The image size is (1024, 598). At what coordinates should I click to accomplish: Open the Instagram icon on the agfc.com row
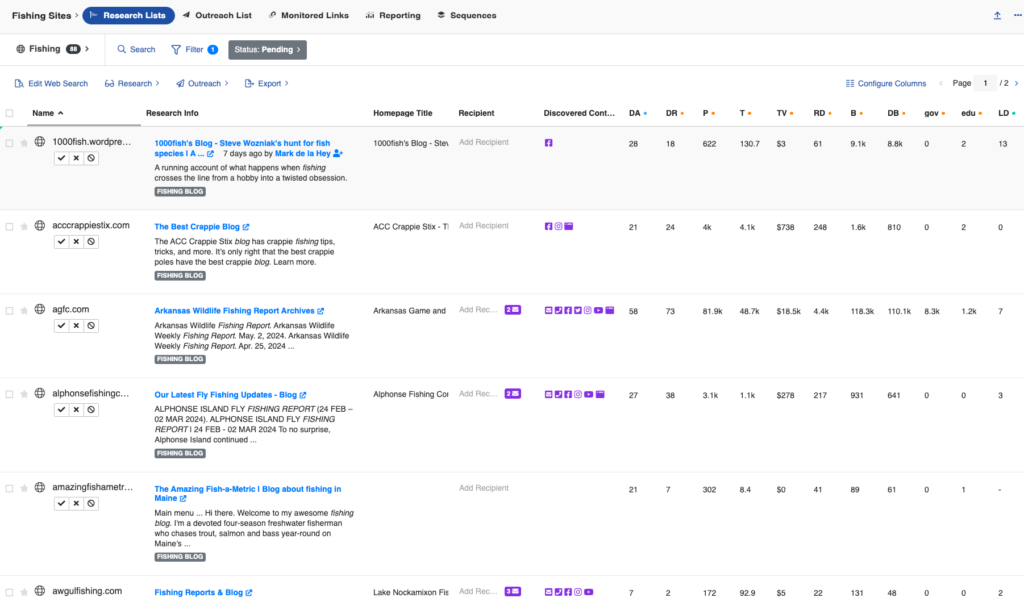587,310
